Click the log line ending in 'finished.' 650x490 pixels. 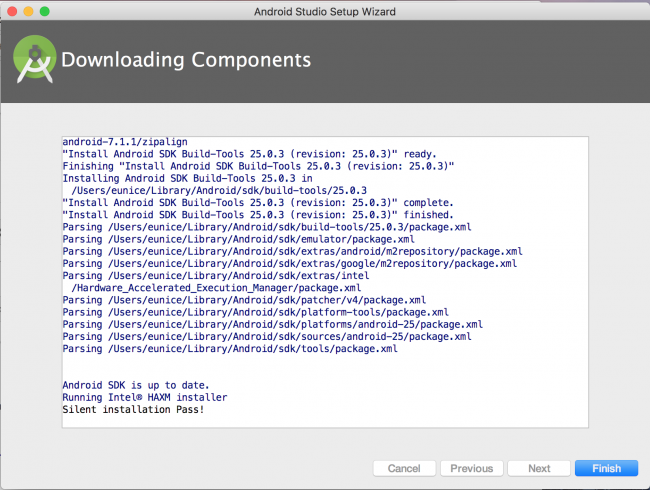coord(258,215)
